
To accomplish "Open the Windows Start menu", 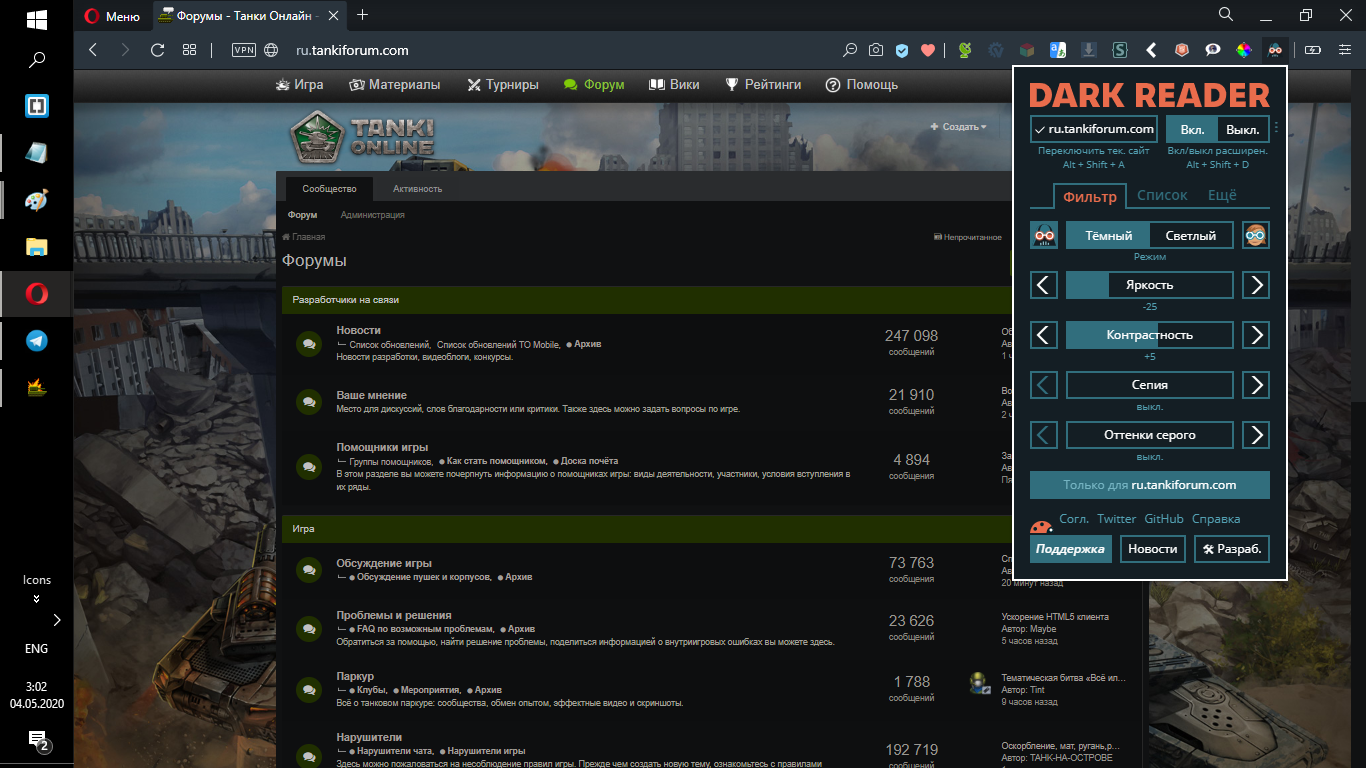I will pyautogui.click(x=36, y=18).
